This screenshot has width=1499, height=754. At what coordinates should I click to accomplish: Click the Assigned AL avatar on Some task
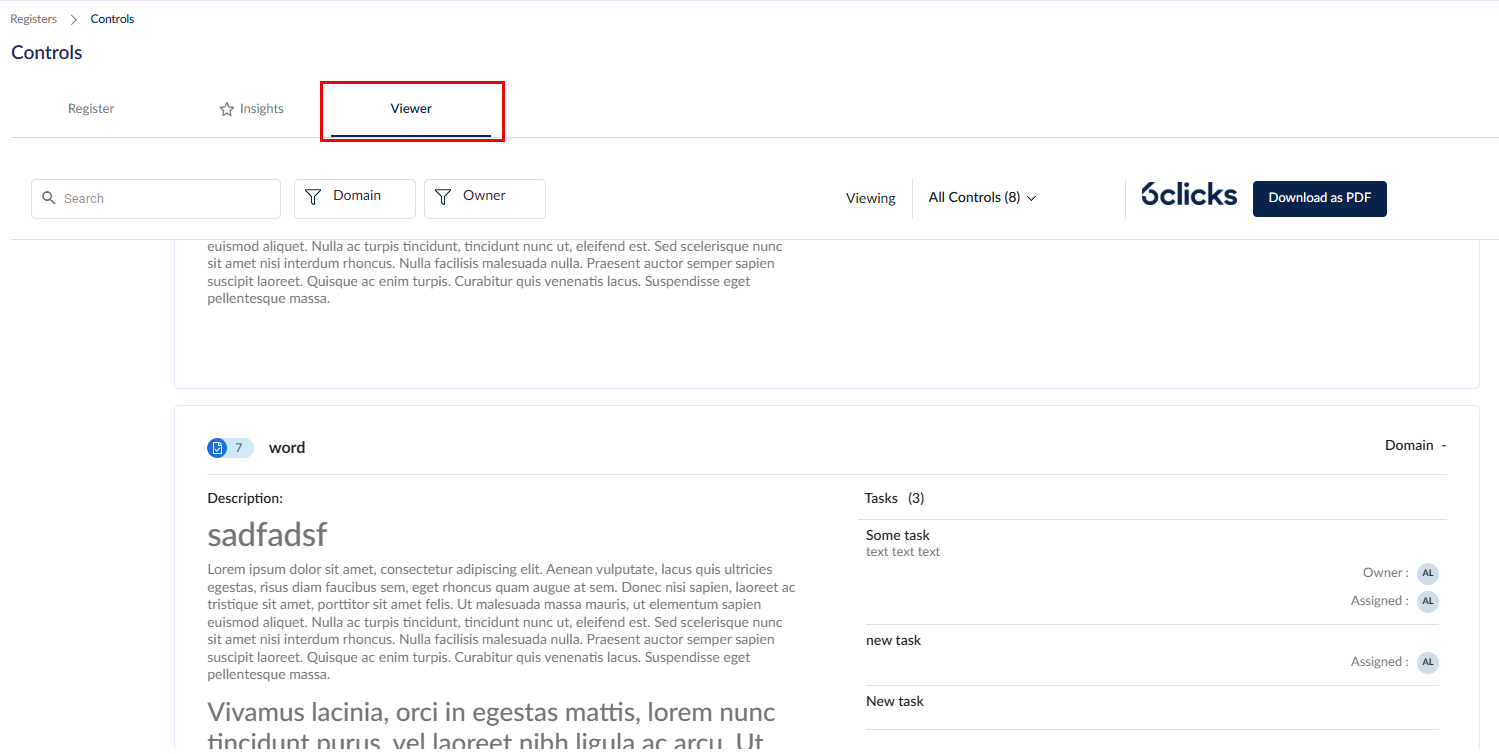[1428, 601]
